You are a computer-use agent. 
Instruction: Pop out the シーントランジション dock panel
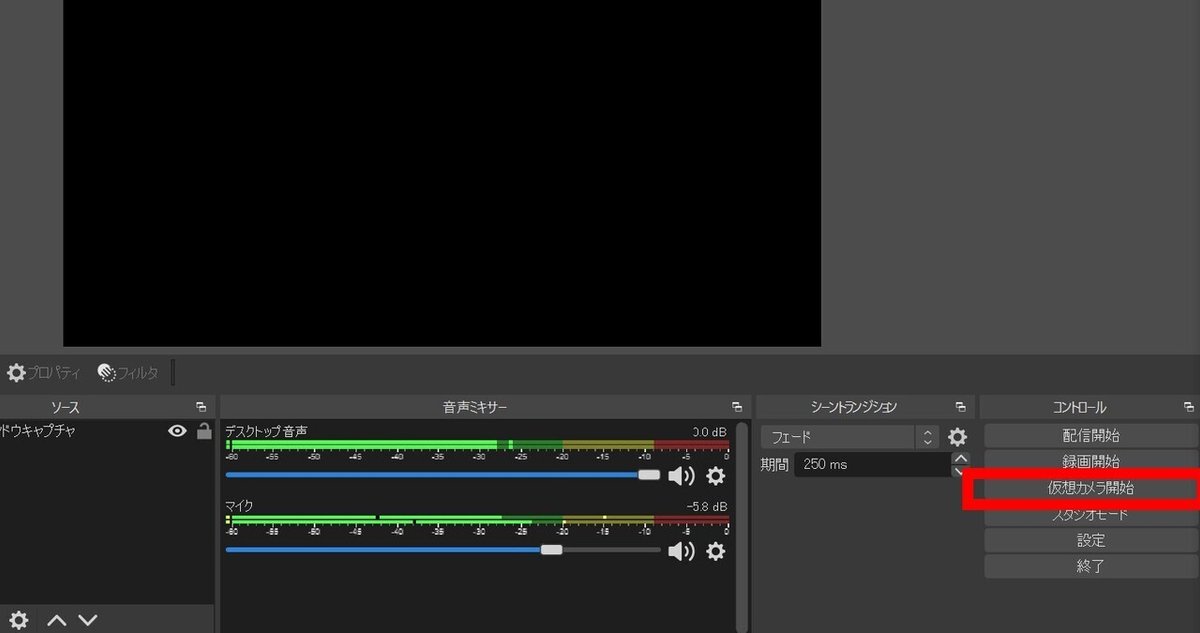[x=960, y=407]
